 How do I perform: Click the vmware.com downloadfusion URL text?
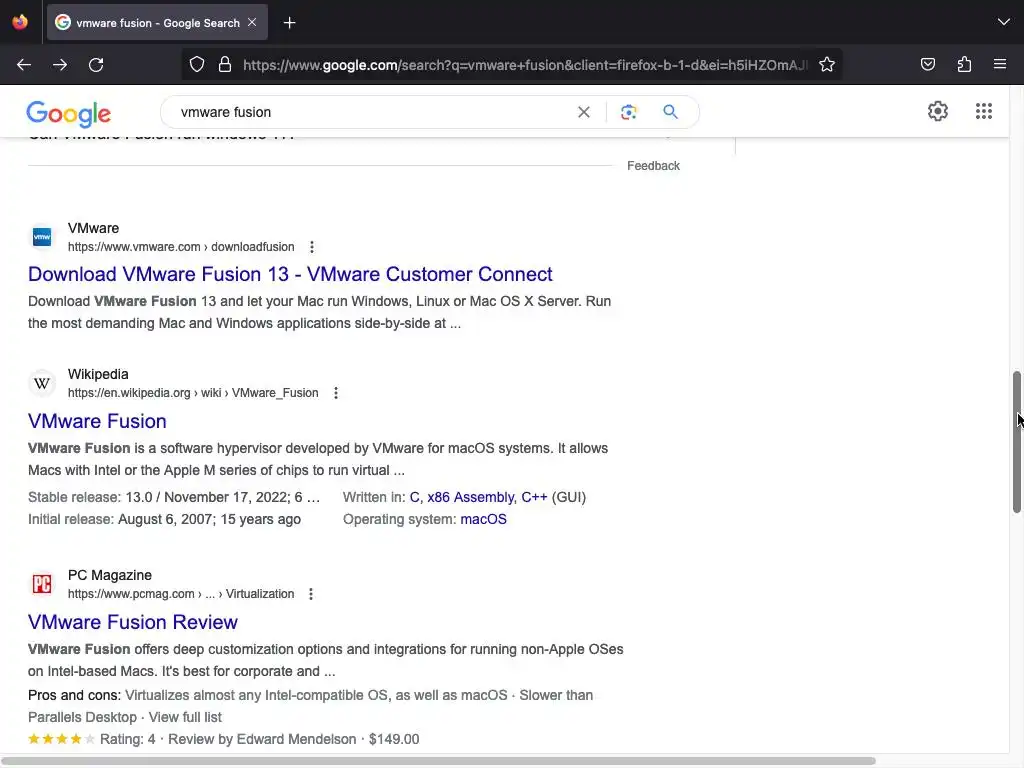181,248
